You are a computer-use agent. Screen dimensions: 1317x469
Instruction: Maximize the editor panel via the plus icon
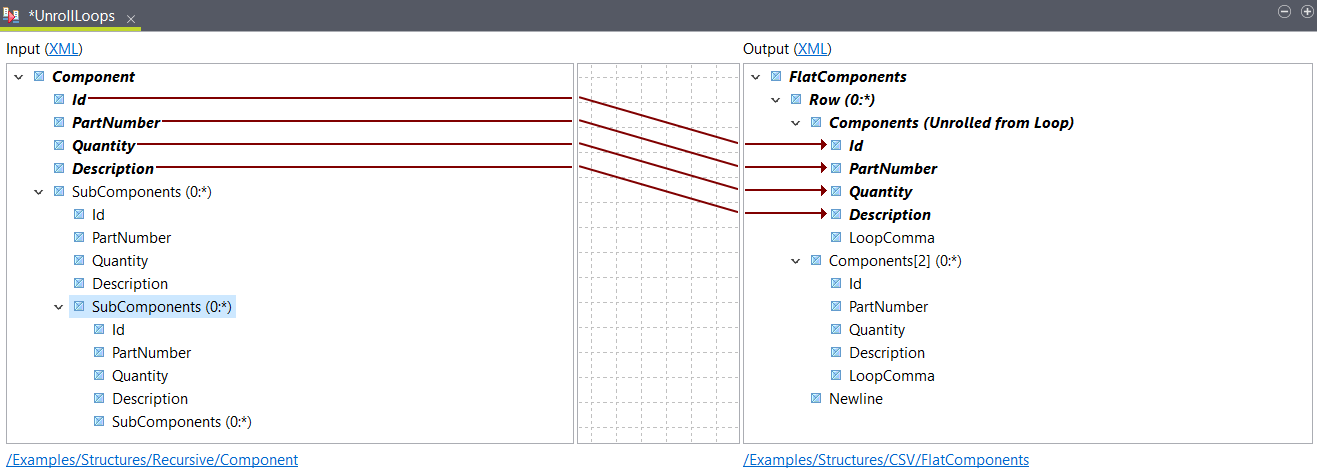coord(1306,12)
